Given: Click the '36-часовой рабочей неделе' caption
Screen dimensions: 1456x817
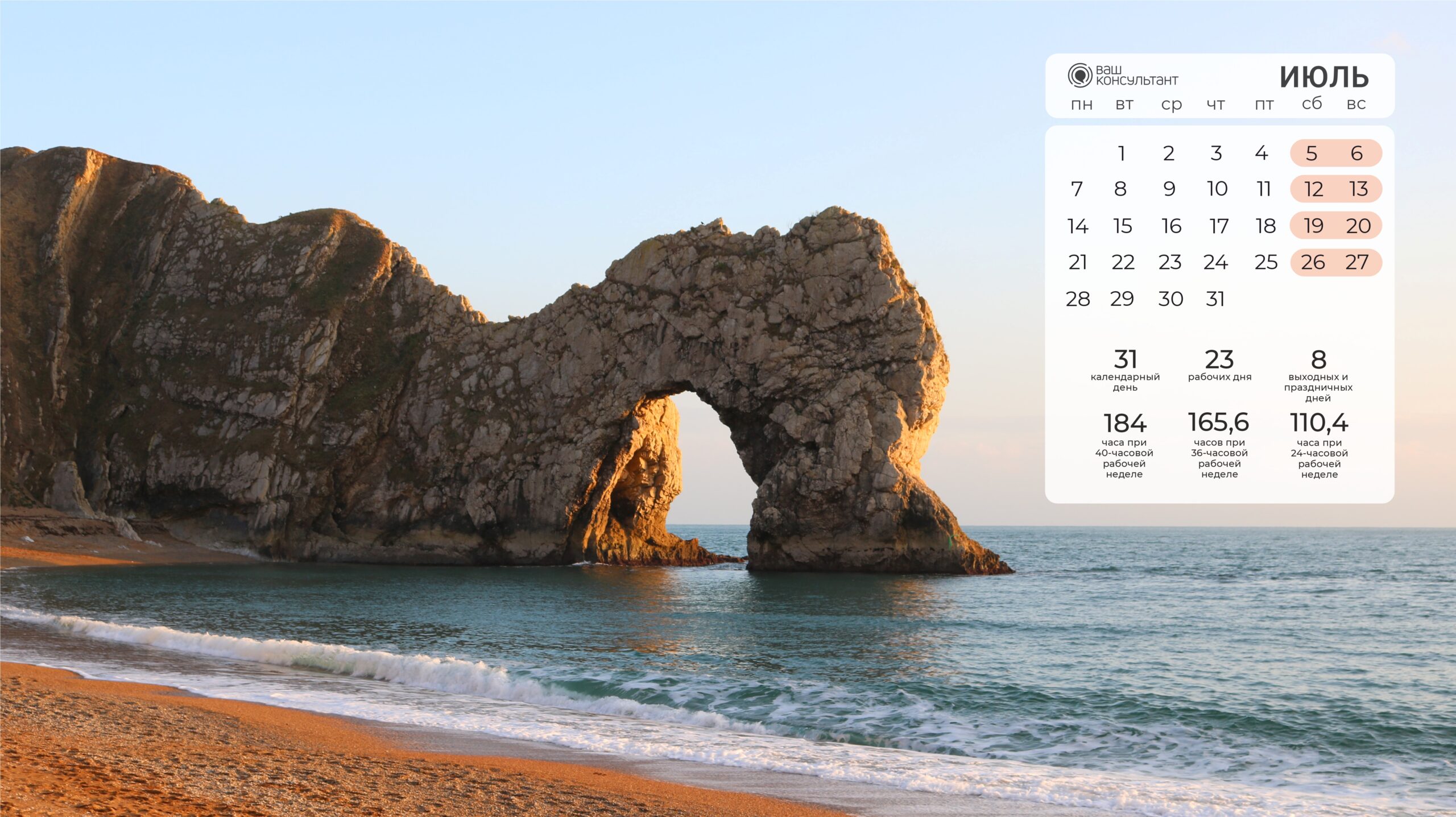Looking at the screenshot, I should point(1219,464).
